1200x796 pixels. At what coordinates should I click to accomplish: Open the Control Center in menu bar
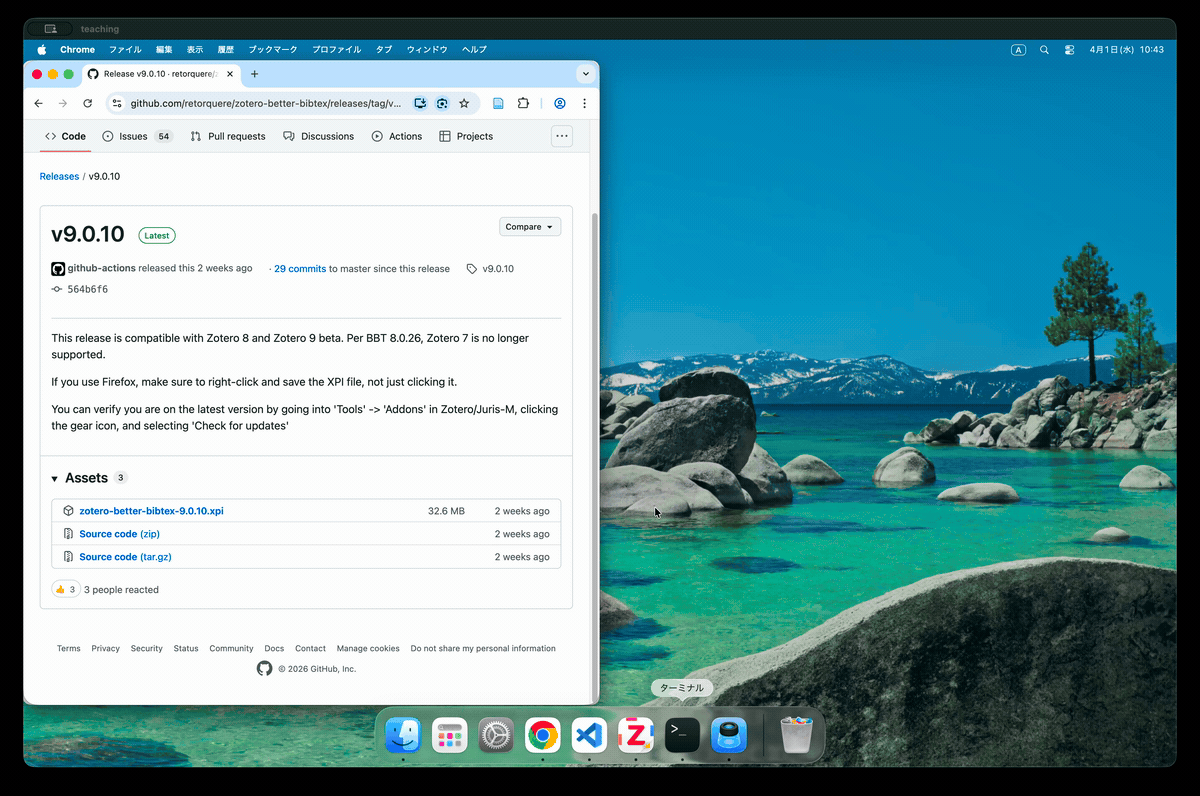pyautogui.click(x=1069, y=49)
